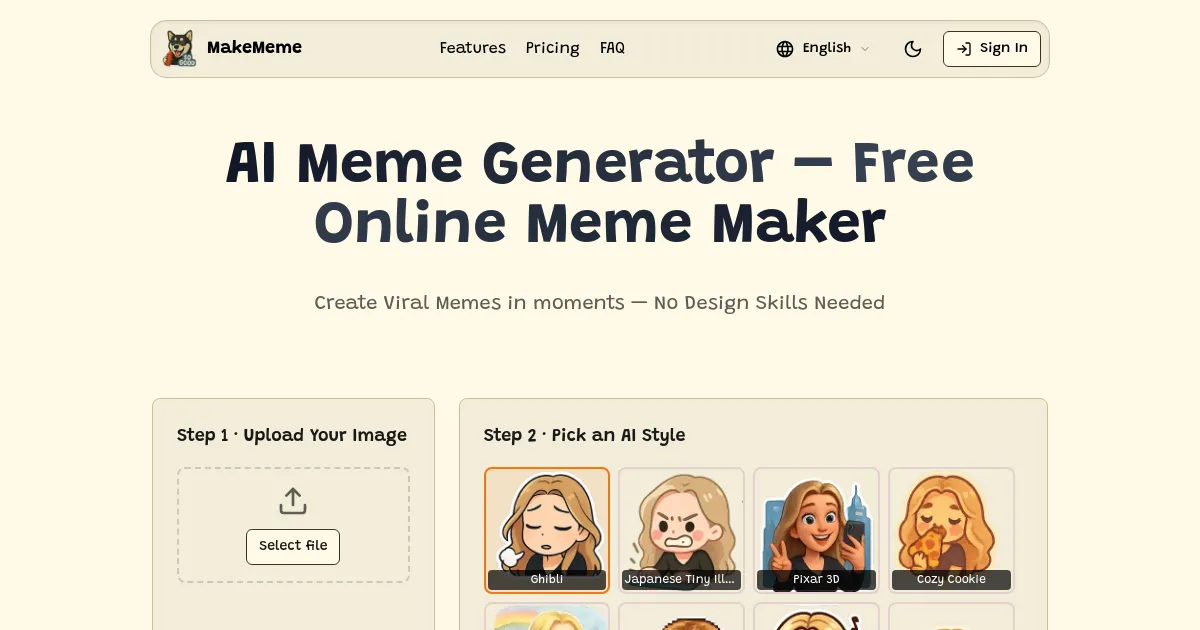Click the language dropdown chevron arrow
The image size is (1200, 630).
point(865,49)
